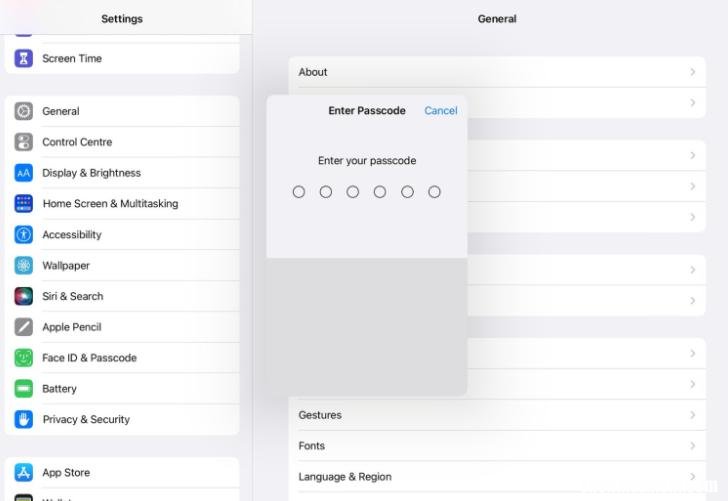Image resolution: width=728 pixels, height=501 pixels.
Task: Cancel the Enter Passcode dialog
Action: click(441, 111)
